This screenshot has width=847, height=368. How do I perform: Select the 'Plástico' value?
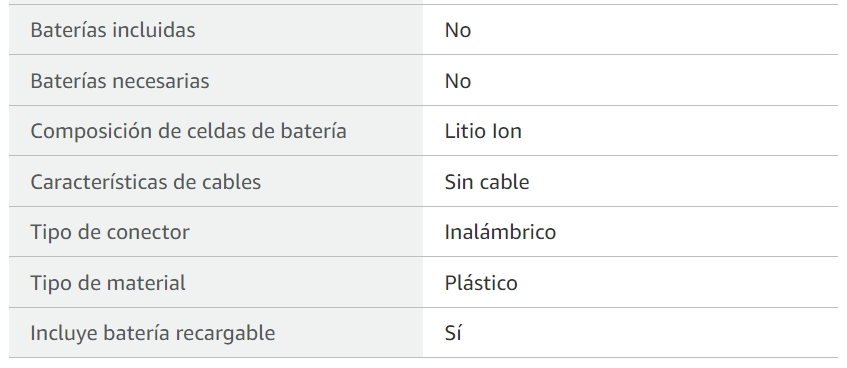(481, 283)
